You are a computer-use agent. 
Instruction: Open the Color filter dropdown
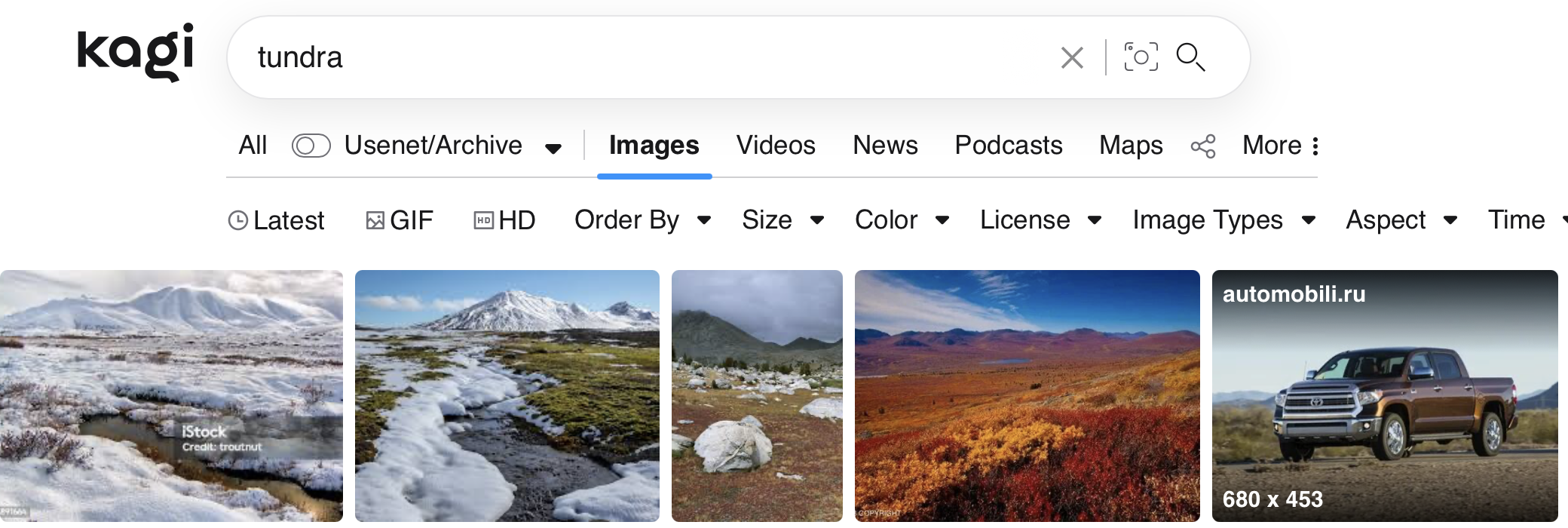[x=902, y=220]
